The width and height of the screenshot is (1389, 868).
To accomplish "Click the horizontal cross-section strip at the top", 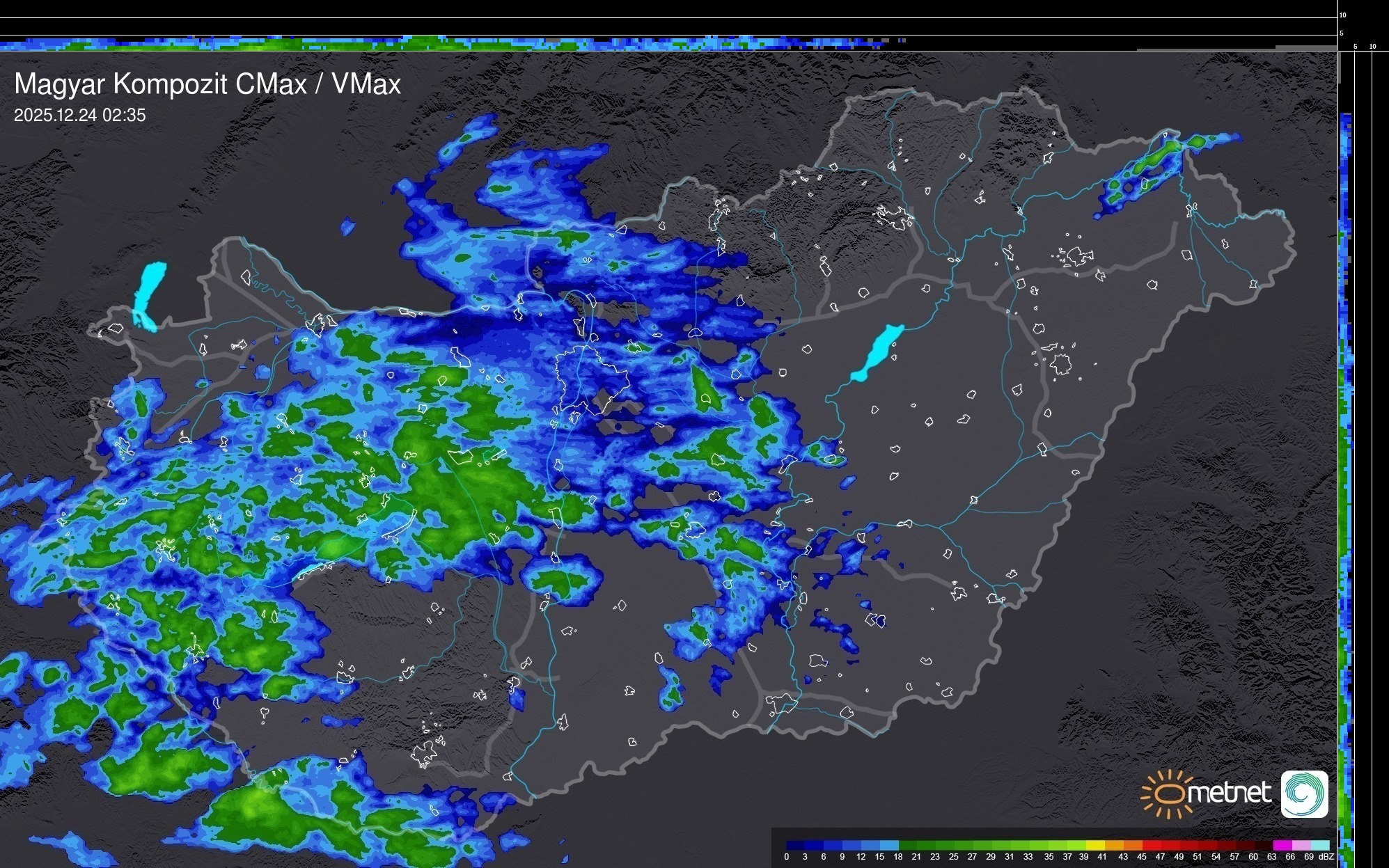I will [x=446, y=44].
